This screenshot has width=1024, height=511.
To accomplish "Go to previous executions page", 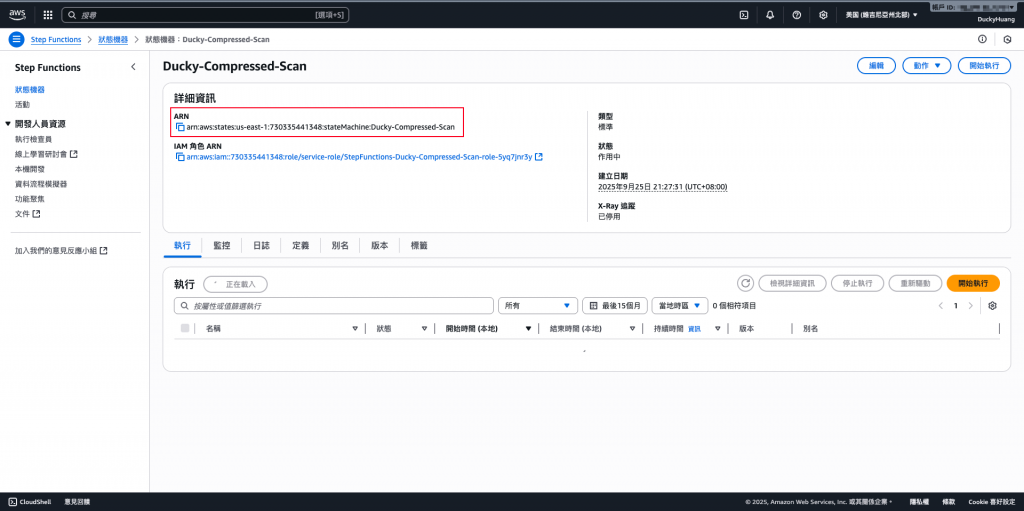I will pyautogui.click(x=941, y=305).
